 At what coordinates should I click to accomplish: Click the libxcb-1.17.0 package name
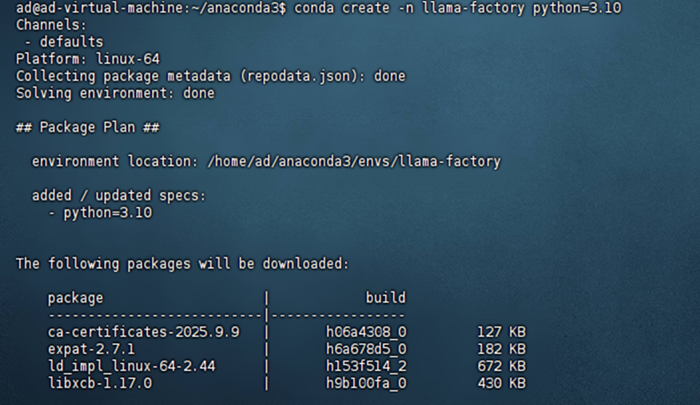pos(99,383)
